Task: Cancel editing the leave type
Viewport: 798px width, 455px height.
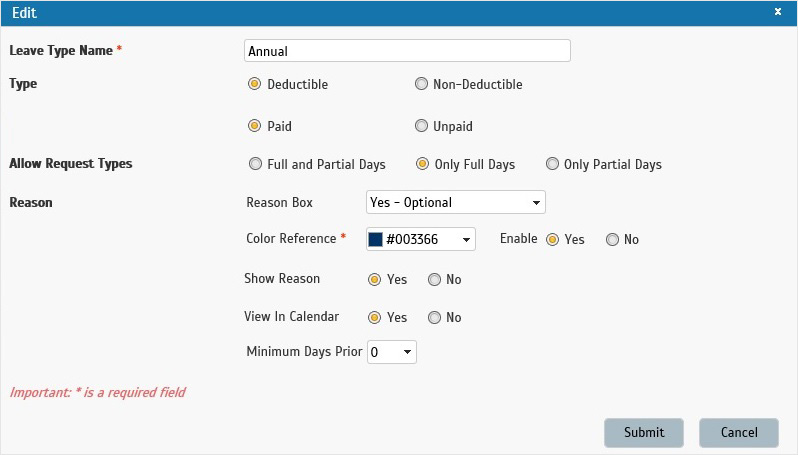Action: click(x=739, y=433)
